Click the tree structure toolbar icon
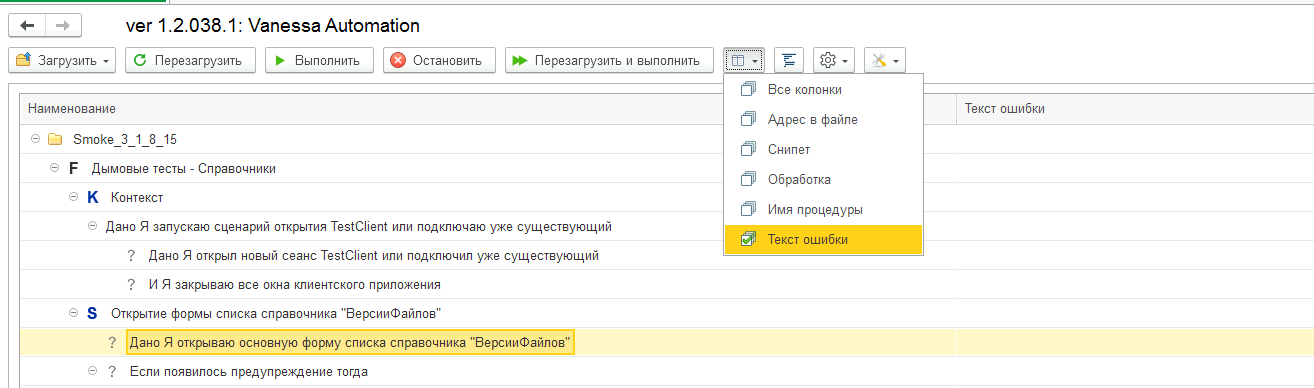 click(x=789, y=61)
